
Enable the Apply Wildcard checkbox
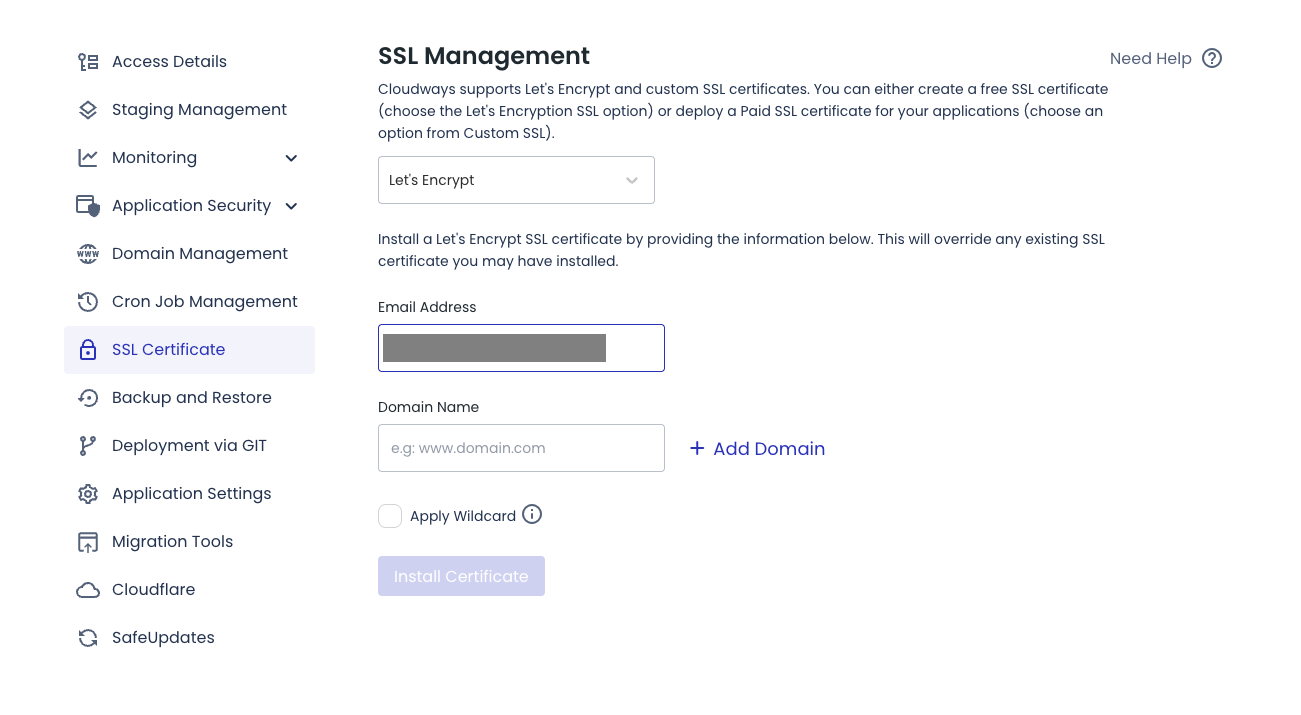pyautogui.click(x=390, y=516)
